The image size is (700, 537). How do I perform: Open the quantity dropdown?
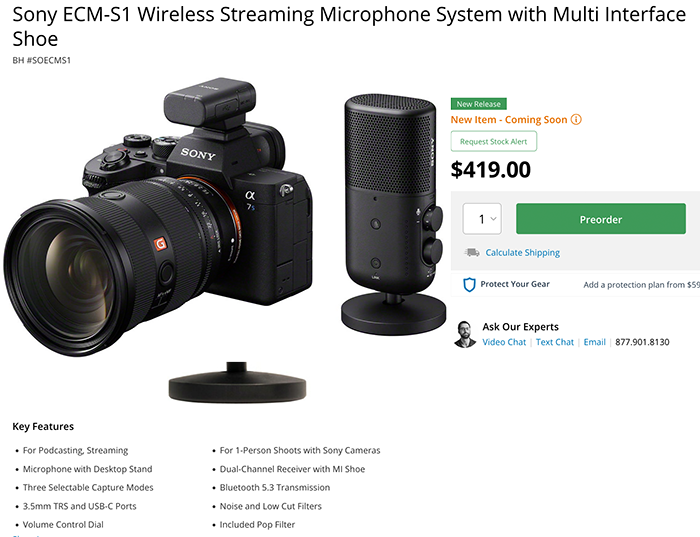482,219
